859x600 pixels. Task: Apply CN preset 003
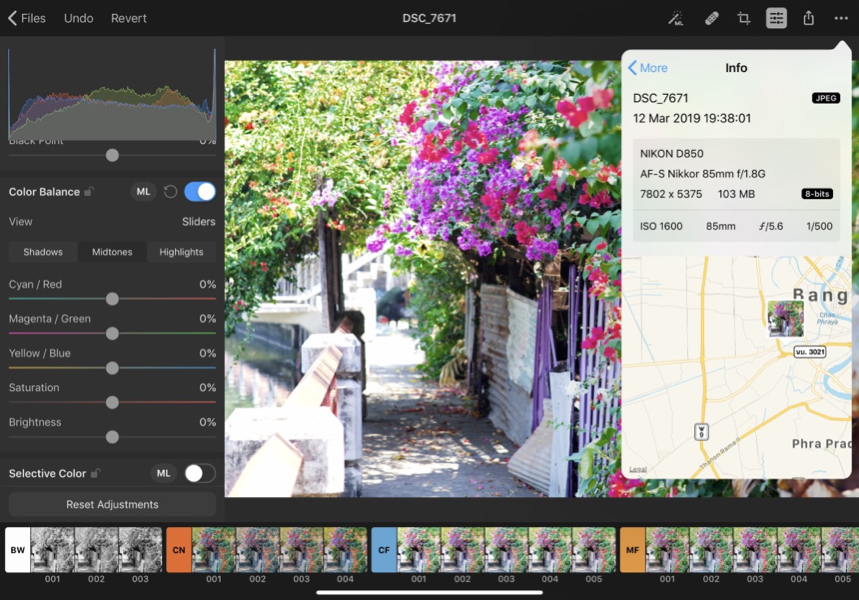coord(301,550)
